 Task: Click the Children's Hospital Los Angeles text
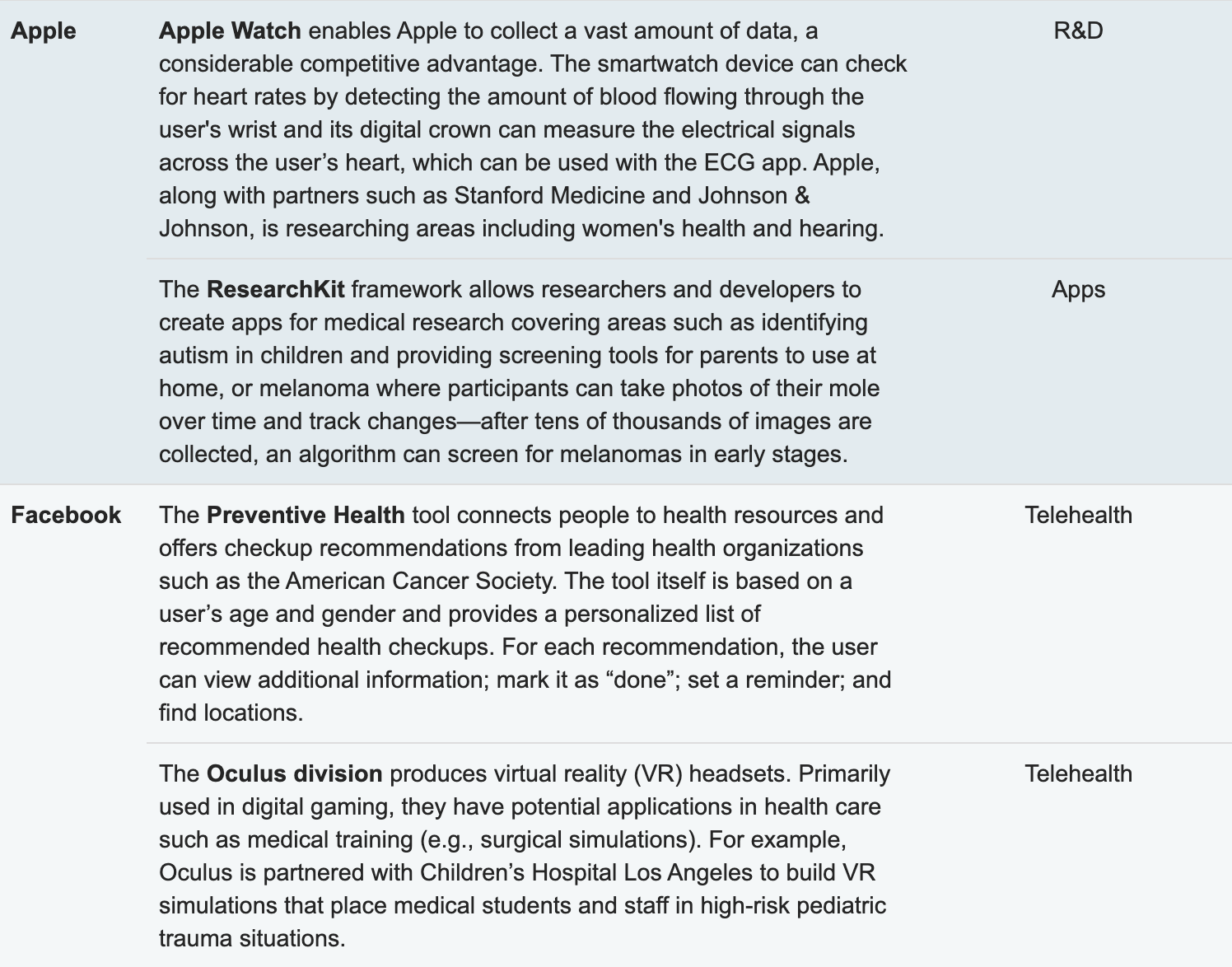click(x=586, y=873)
